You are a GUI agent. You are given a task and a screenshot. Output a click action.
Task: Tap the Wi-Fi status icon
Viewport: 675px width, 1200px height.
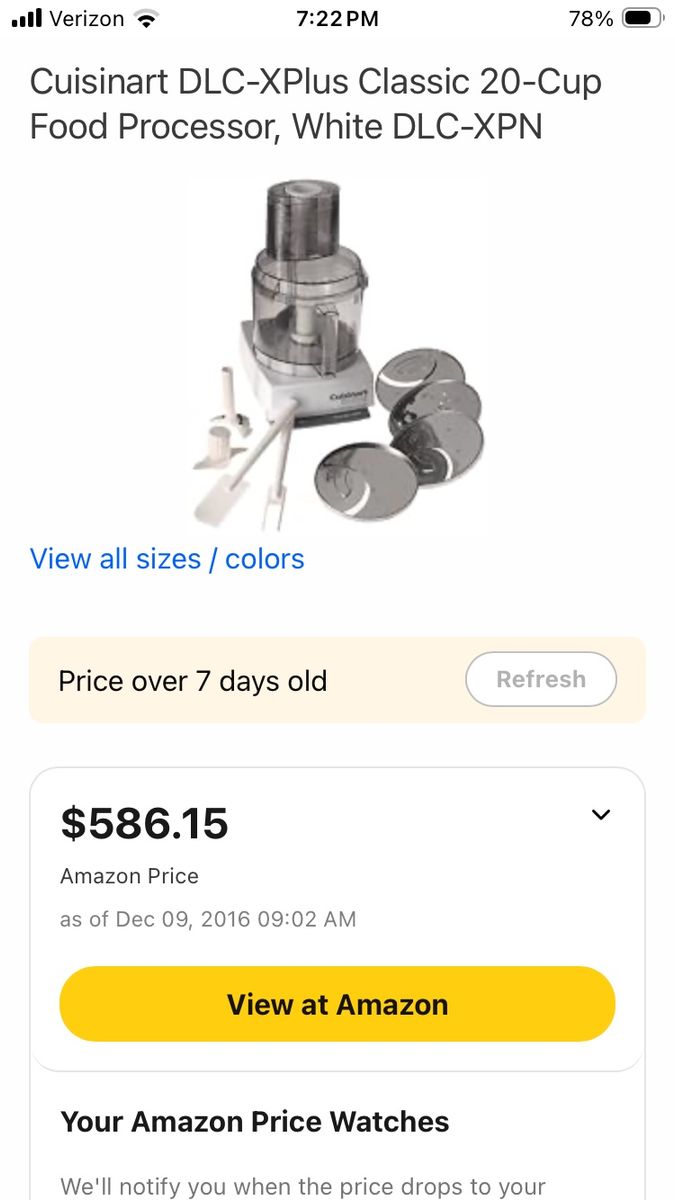coord(147,18)
